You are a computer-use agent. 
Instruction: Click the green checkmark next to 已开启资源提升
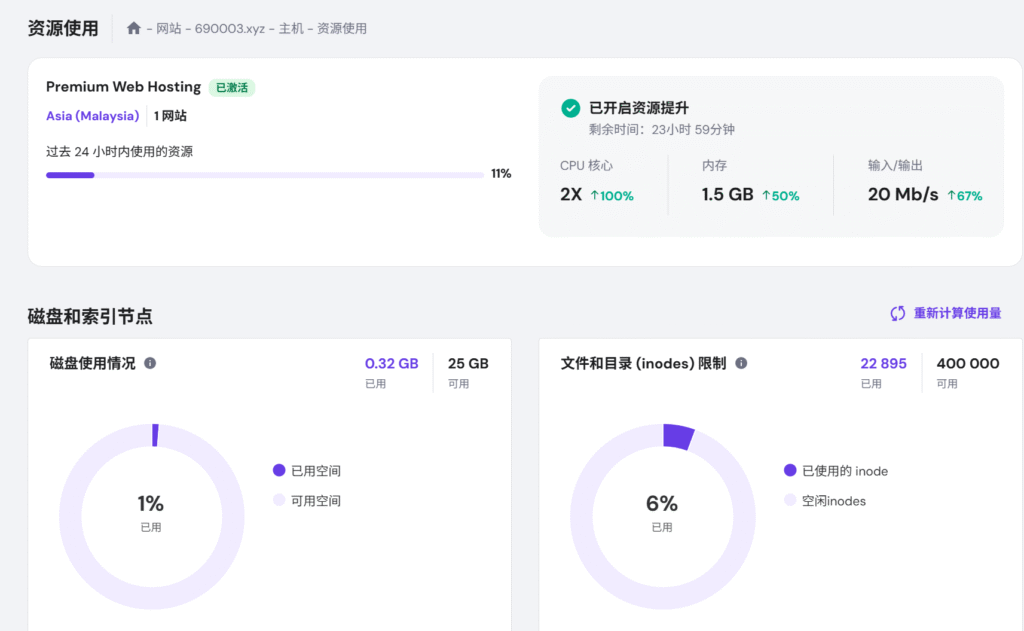(x=570, y=108)
